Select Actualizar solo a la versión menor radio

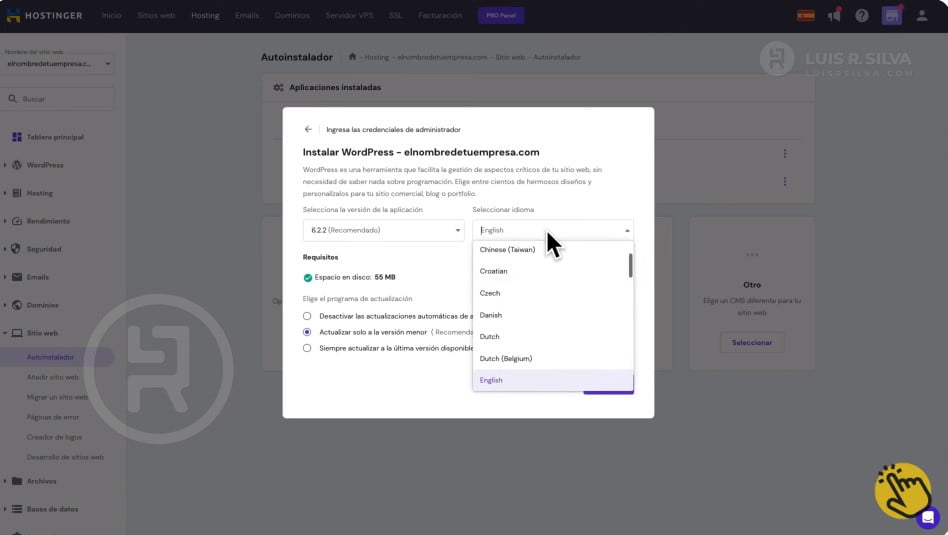pyautogui.click(x=307, y=332)
